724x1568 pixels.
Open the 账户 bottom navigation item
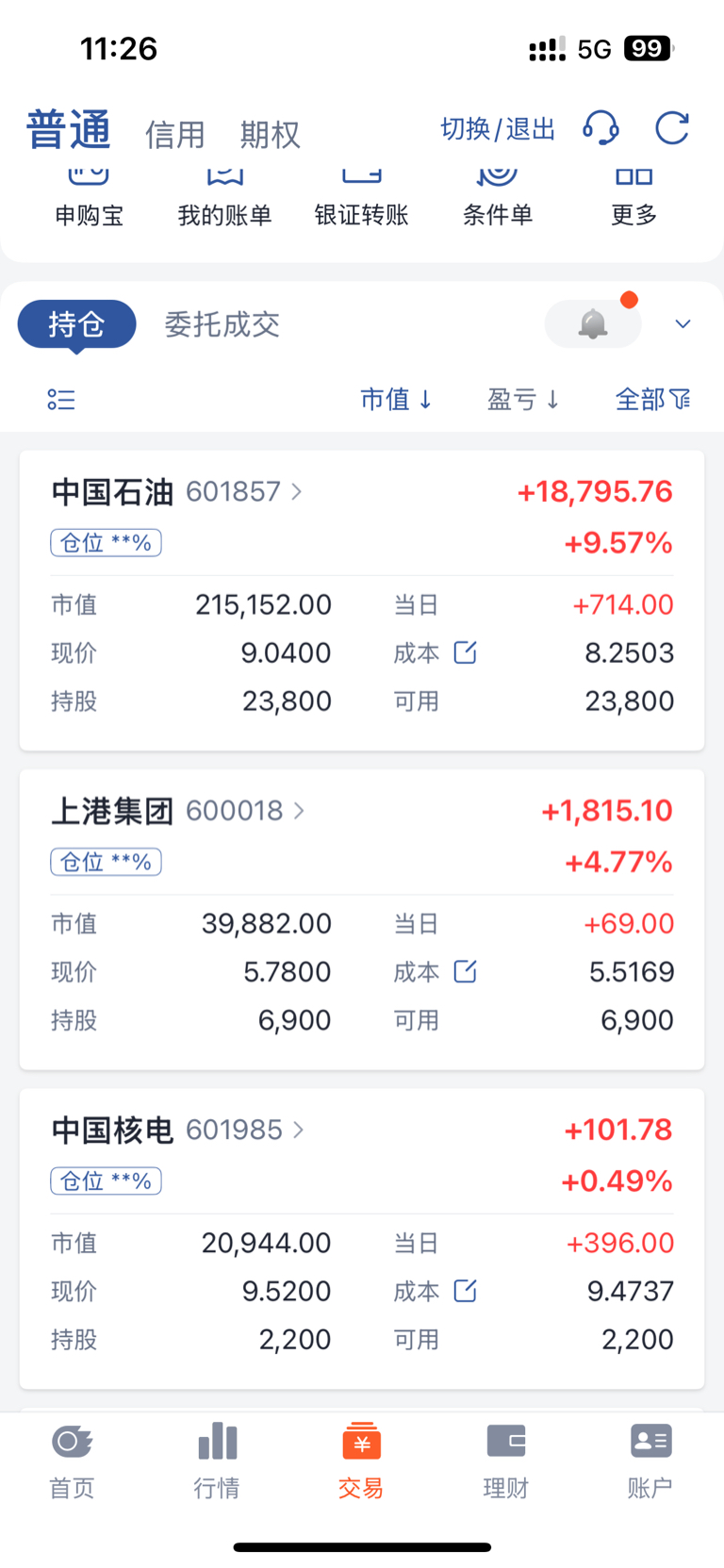650,1460
